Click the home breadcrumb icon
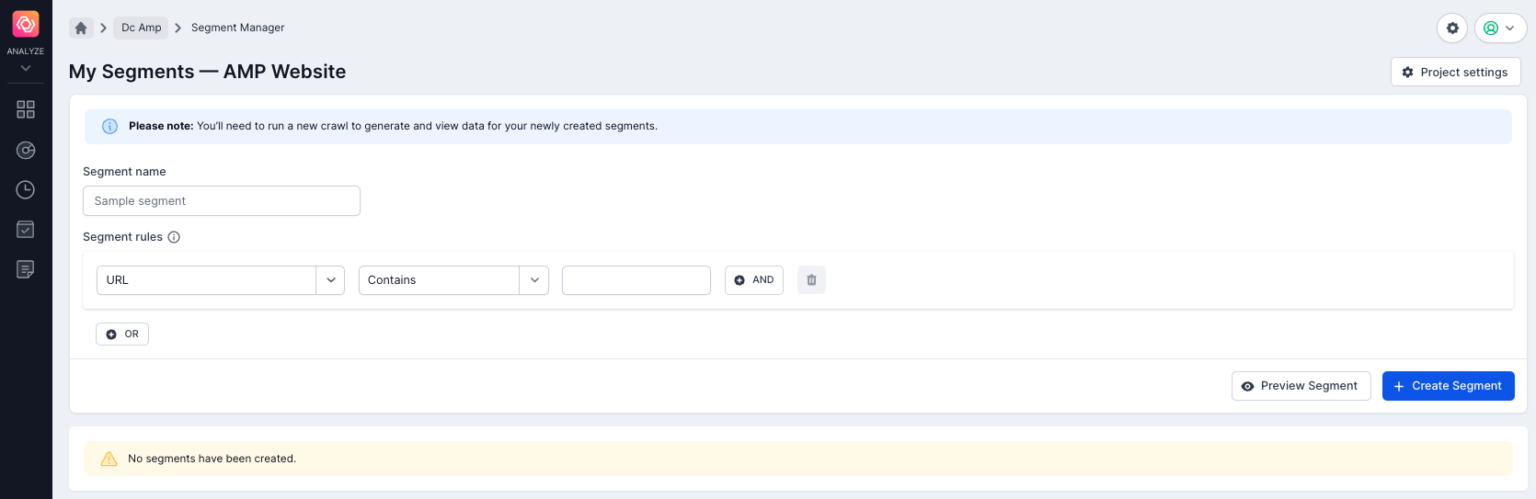The width and height of the screenshot is (1536, 499). coord(81,28)
